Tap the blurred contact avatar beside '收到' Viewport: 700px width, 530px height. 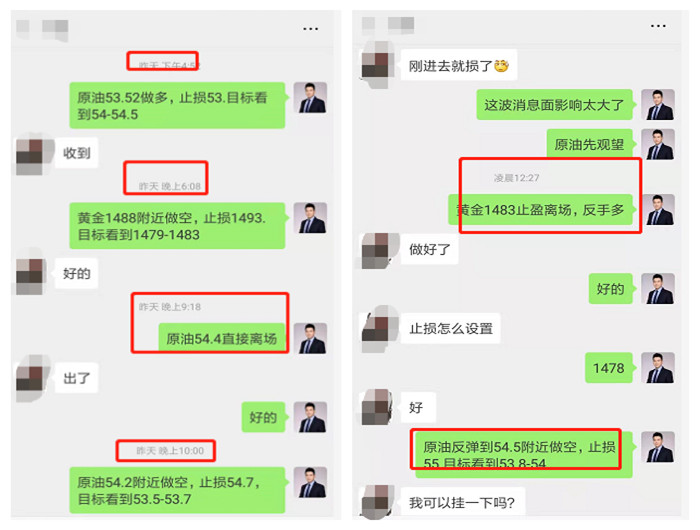pos(30,154)
